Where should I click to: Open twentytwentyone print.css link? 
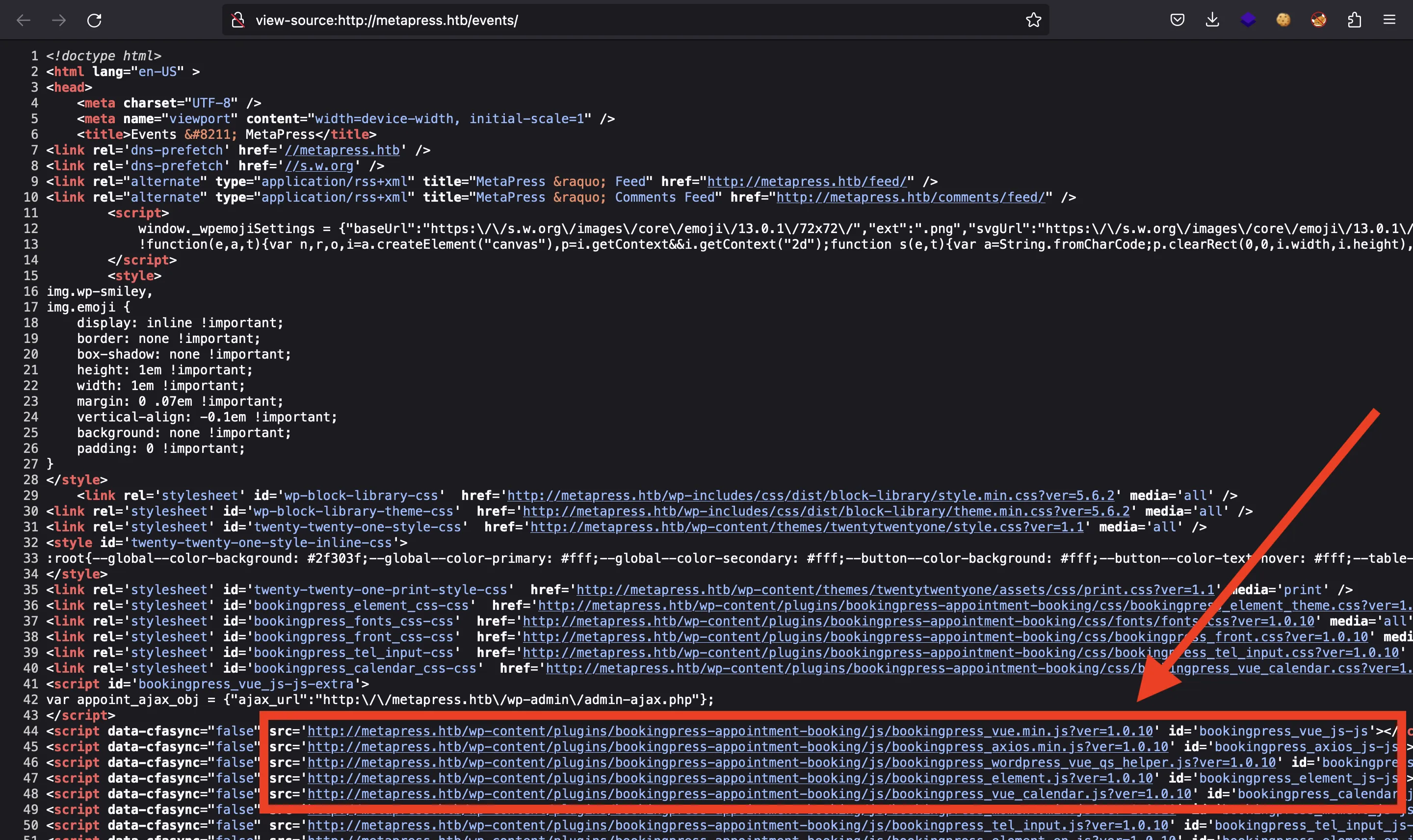tap(895, 590)
